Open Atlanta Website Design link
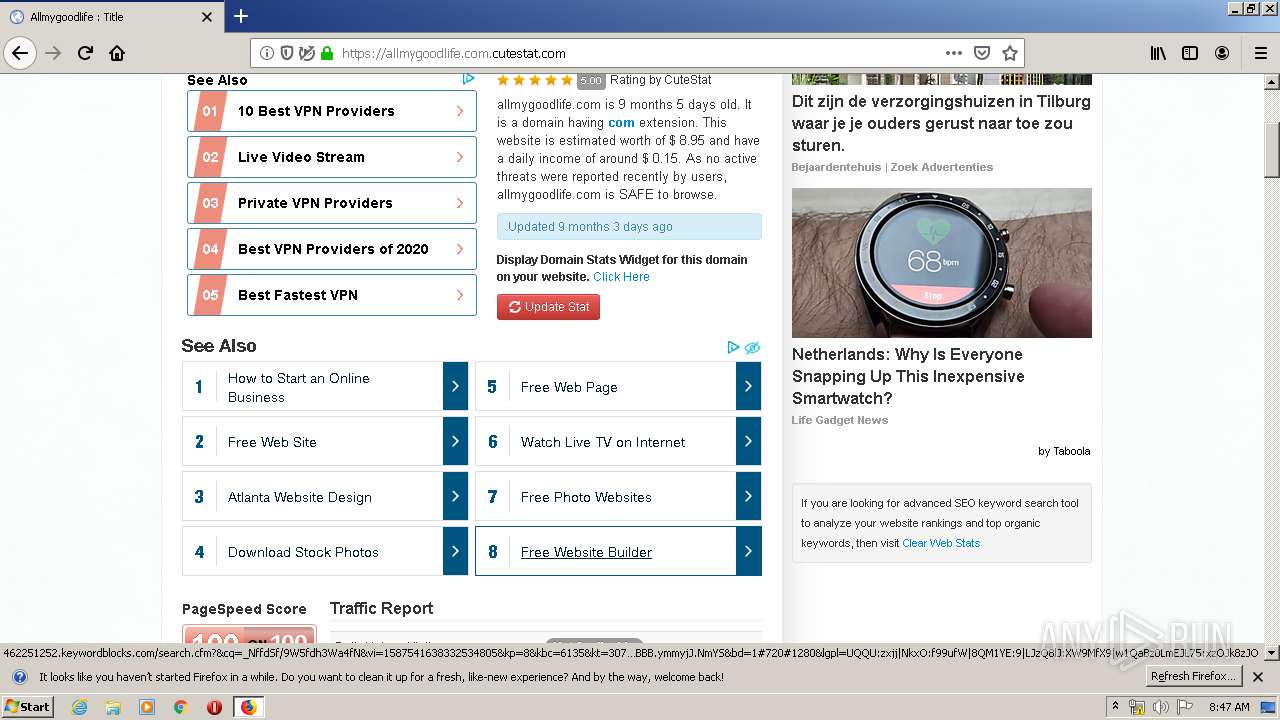Image resolution: width=1280 pixels, height=720 pixels. tap(300, 497)
